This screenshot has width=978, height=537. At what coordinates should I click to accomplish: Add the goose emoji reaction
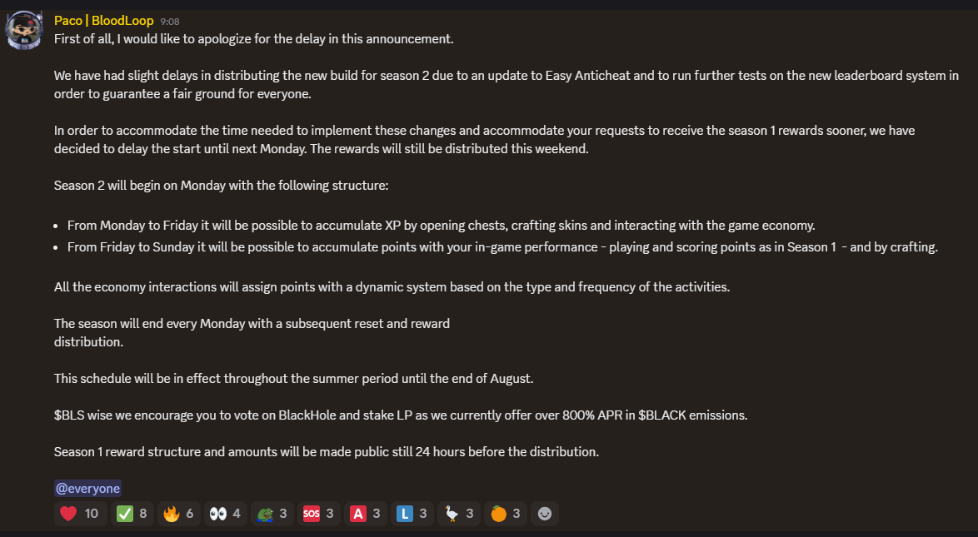tap(460, 514)
